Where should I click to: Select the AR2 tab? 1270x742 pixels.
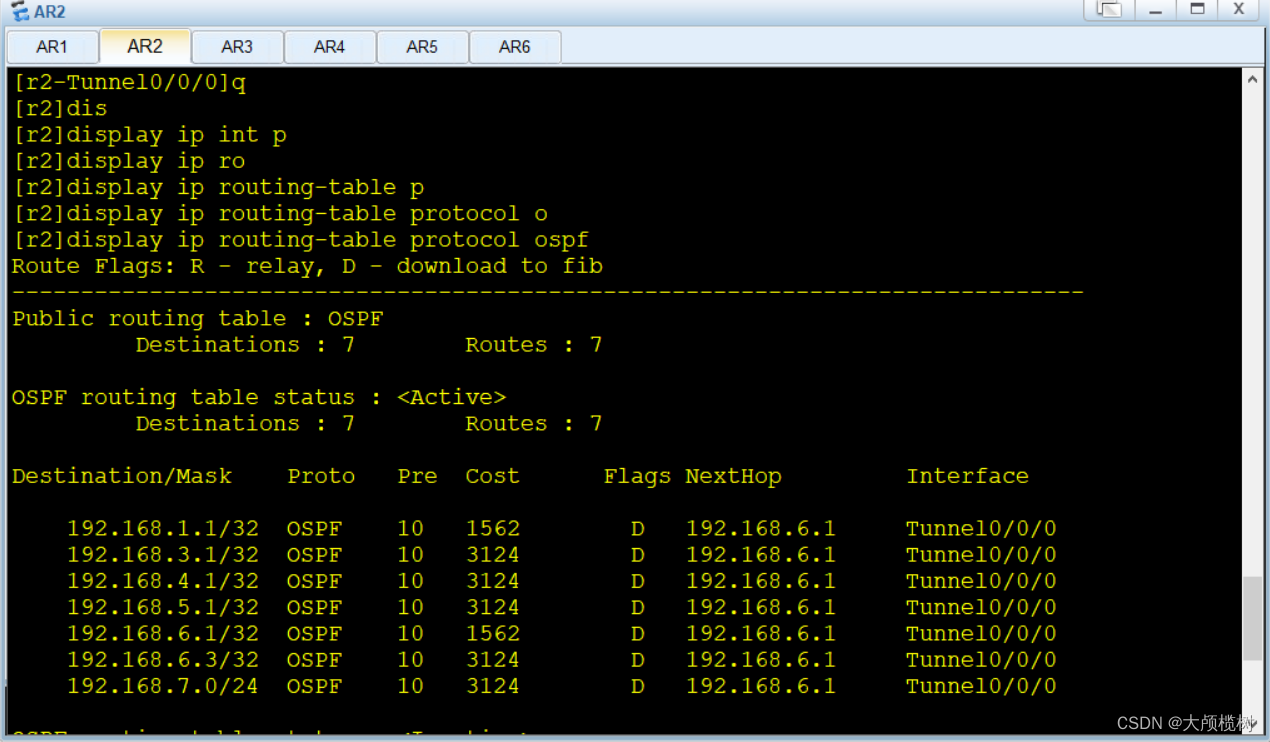click(x=145, y=46)
